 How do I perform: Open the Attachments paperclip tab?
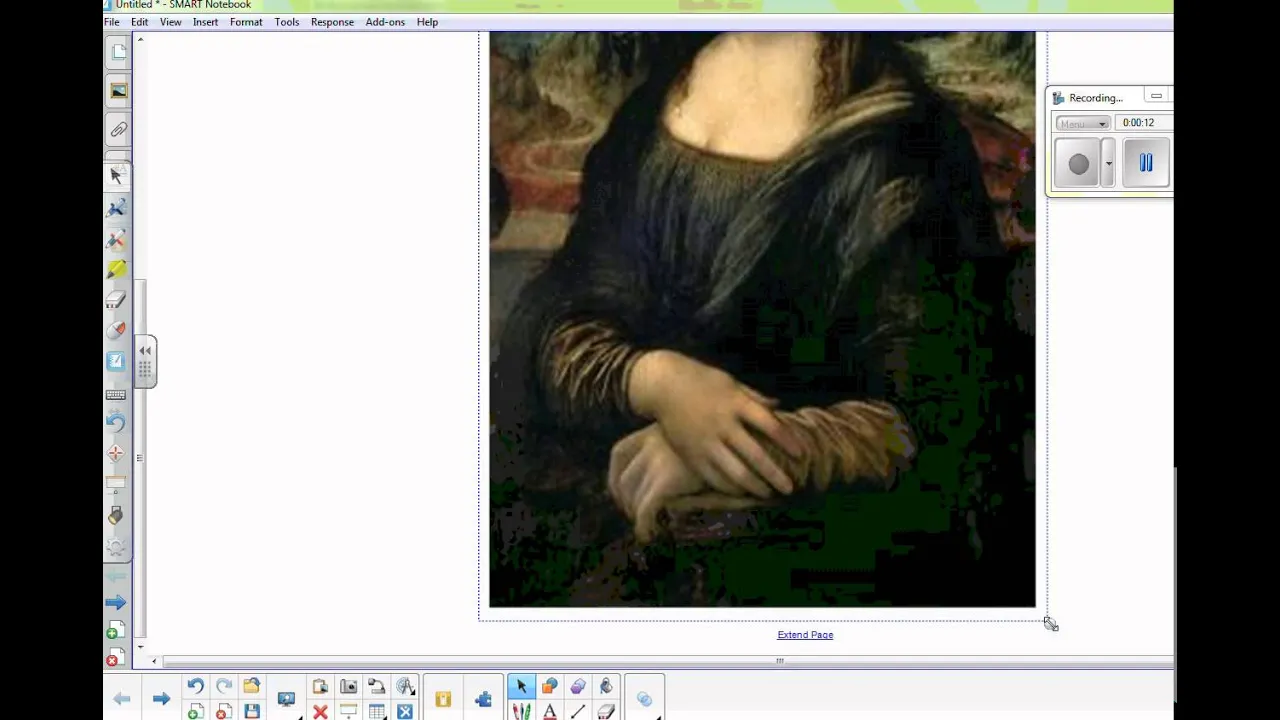click(119, 130)
